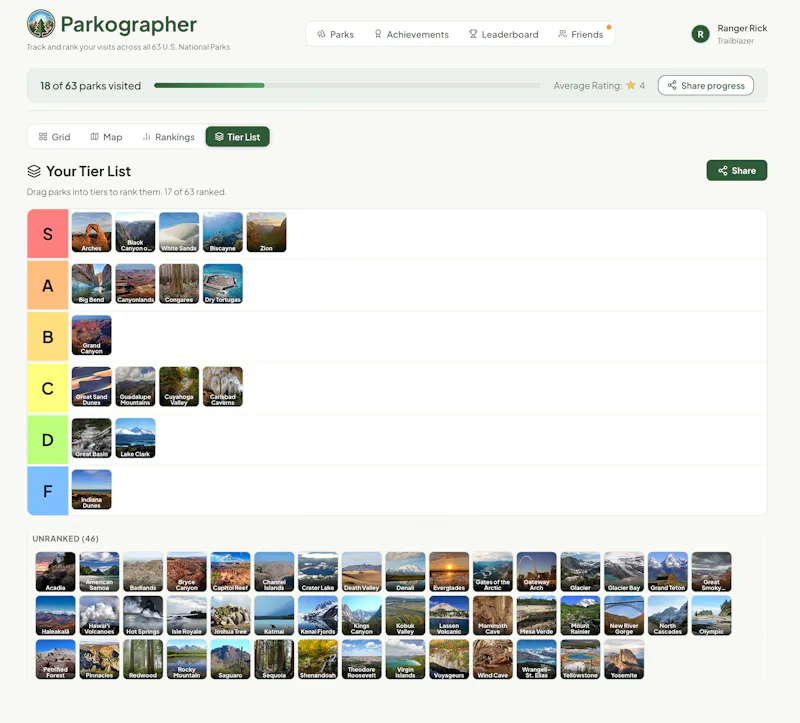800x723 pixels.
Task: Pick the unranked American Samoa tile
Action: coord(99,572)
